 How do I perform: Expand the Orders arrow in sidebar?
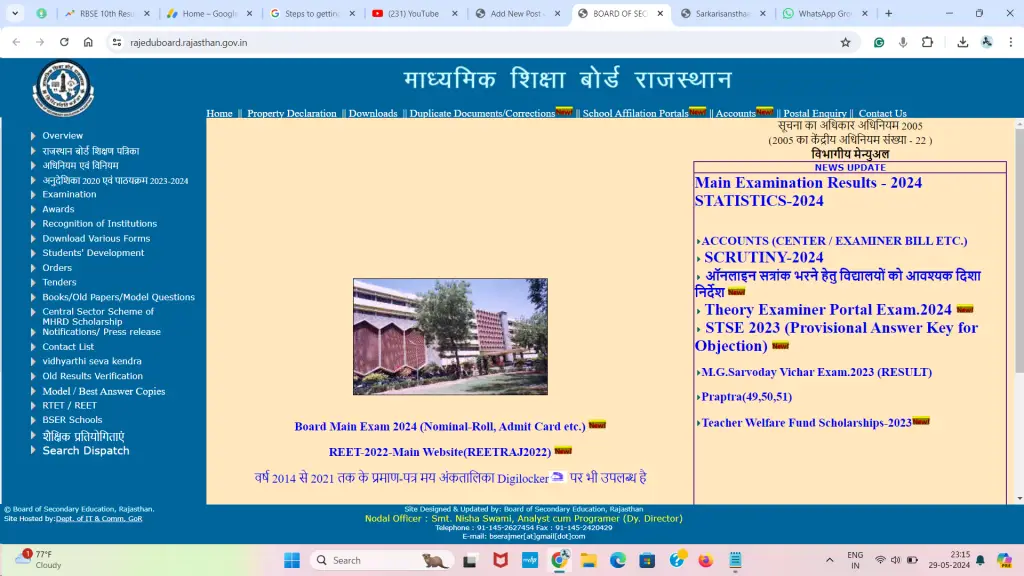(x=33, y=268)
